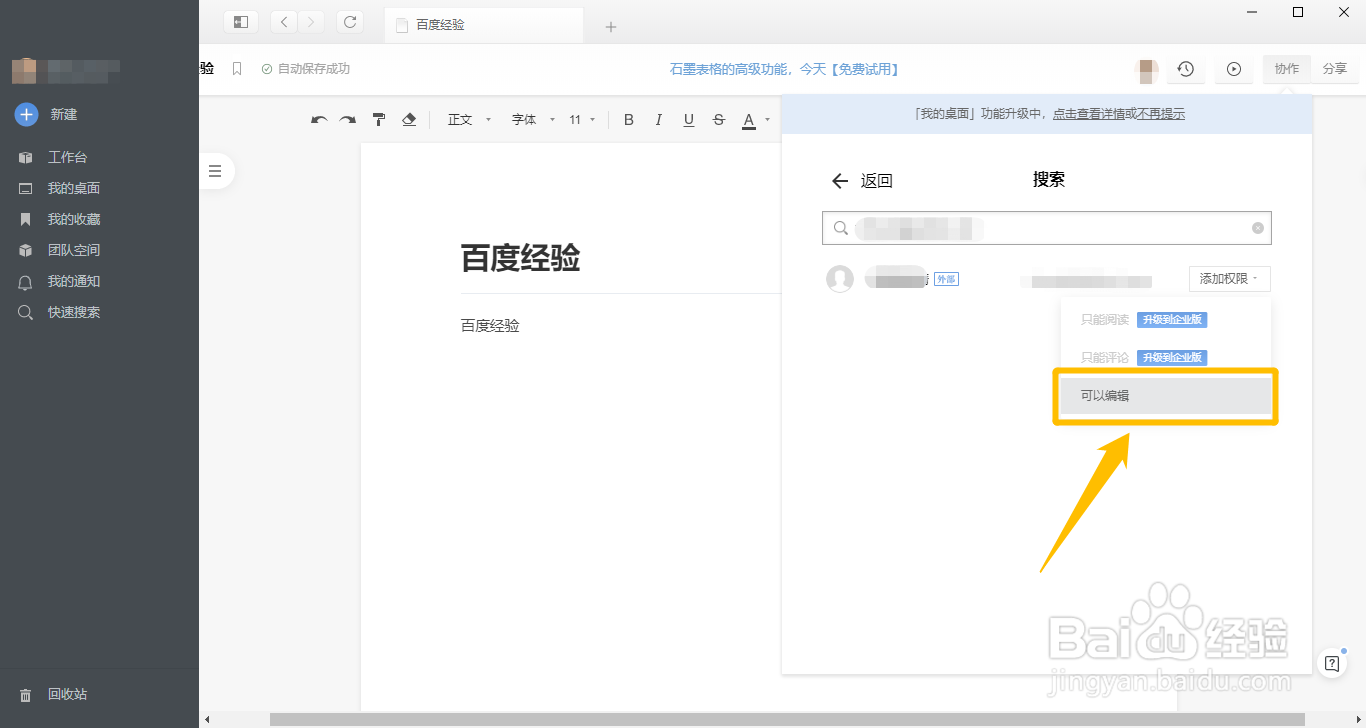Viewport: 1366px width, 728px height.
Task: Click the 百度经验 document title
Action: (520, 258)
